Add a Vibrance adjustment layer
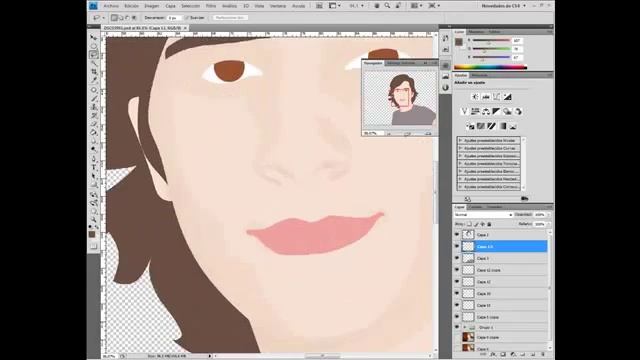The width and height of the screenshot is (640, 360). tap(464, 111)
